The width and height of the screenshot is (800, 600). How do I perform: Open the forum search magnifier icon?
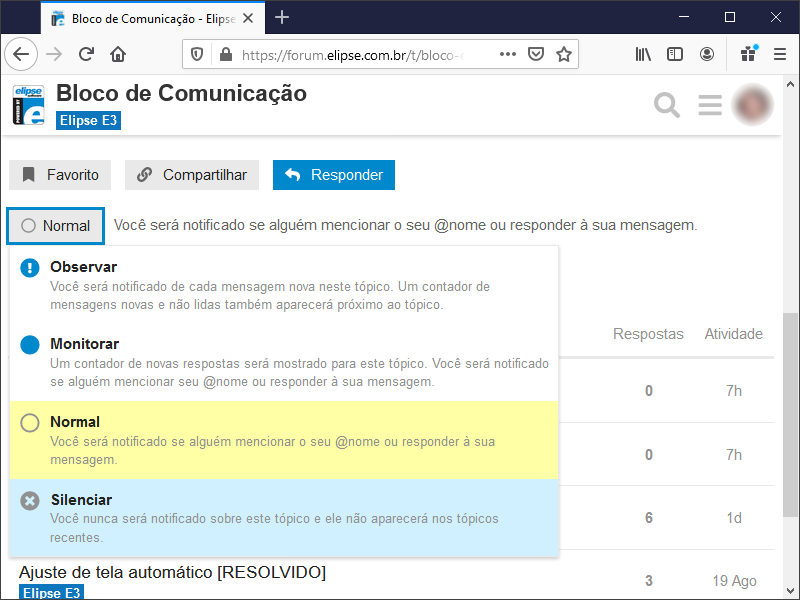point(666,104)
